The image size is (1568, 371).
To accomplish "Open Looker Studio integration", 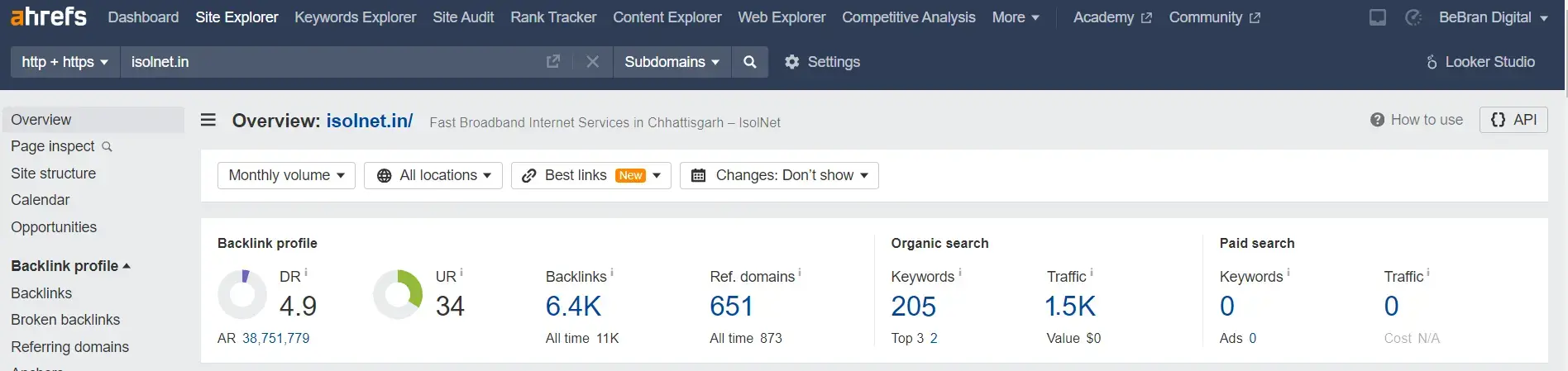I will coord(1480,62).
